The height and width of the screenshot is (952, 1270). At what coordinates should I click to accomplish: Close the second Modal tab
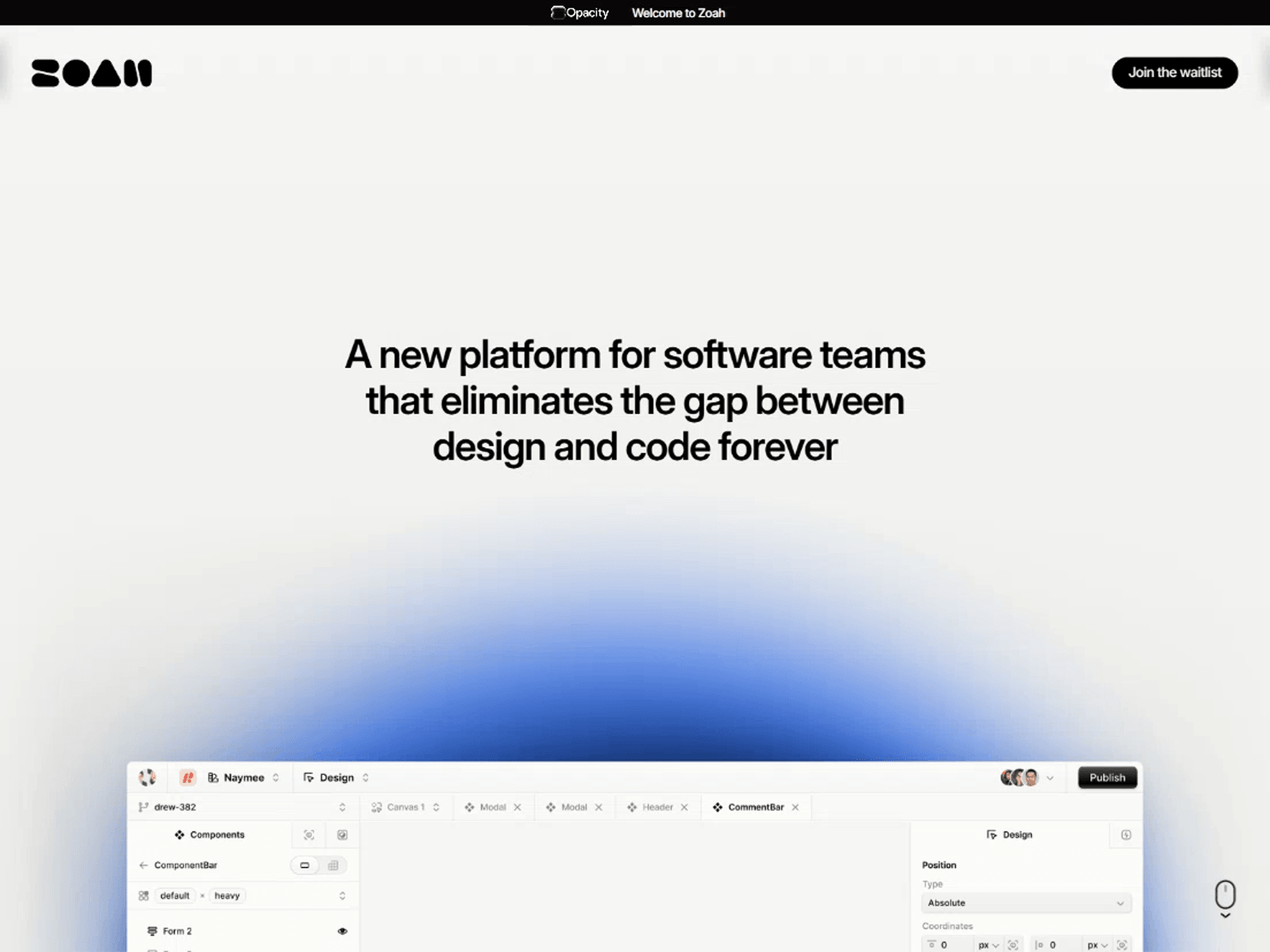click(598, 807)
